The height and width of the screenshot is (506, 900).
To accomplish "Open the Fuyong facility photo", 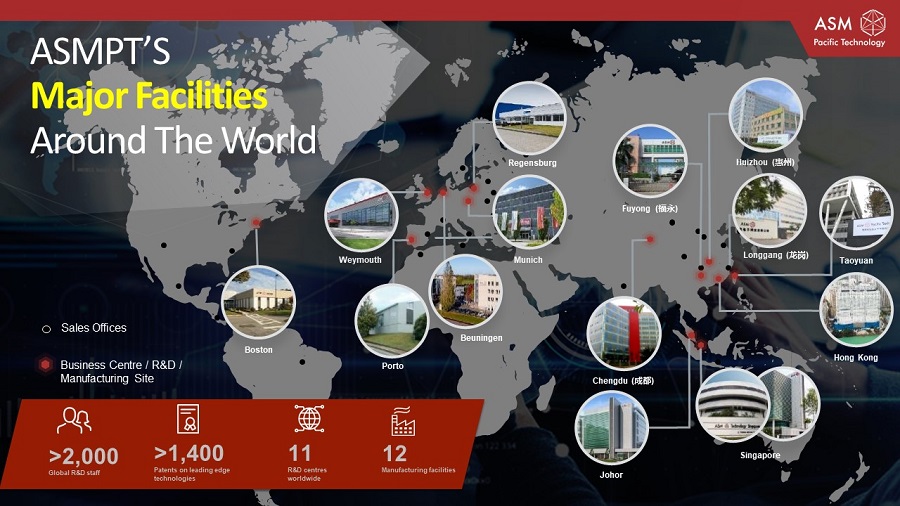I will coord(650,161).
